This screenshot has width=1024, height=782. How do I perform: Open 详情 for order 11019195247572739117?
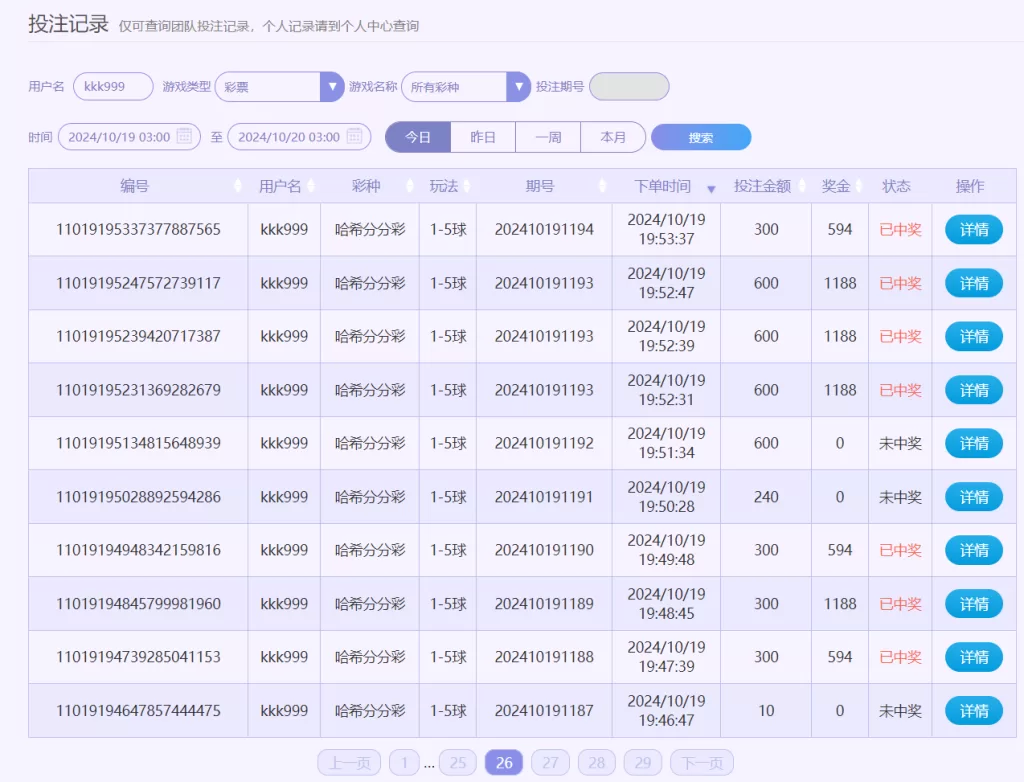click(974, 283)
